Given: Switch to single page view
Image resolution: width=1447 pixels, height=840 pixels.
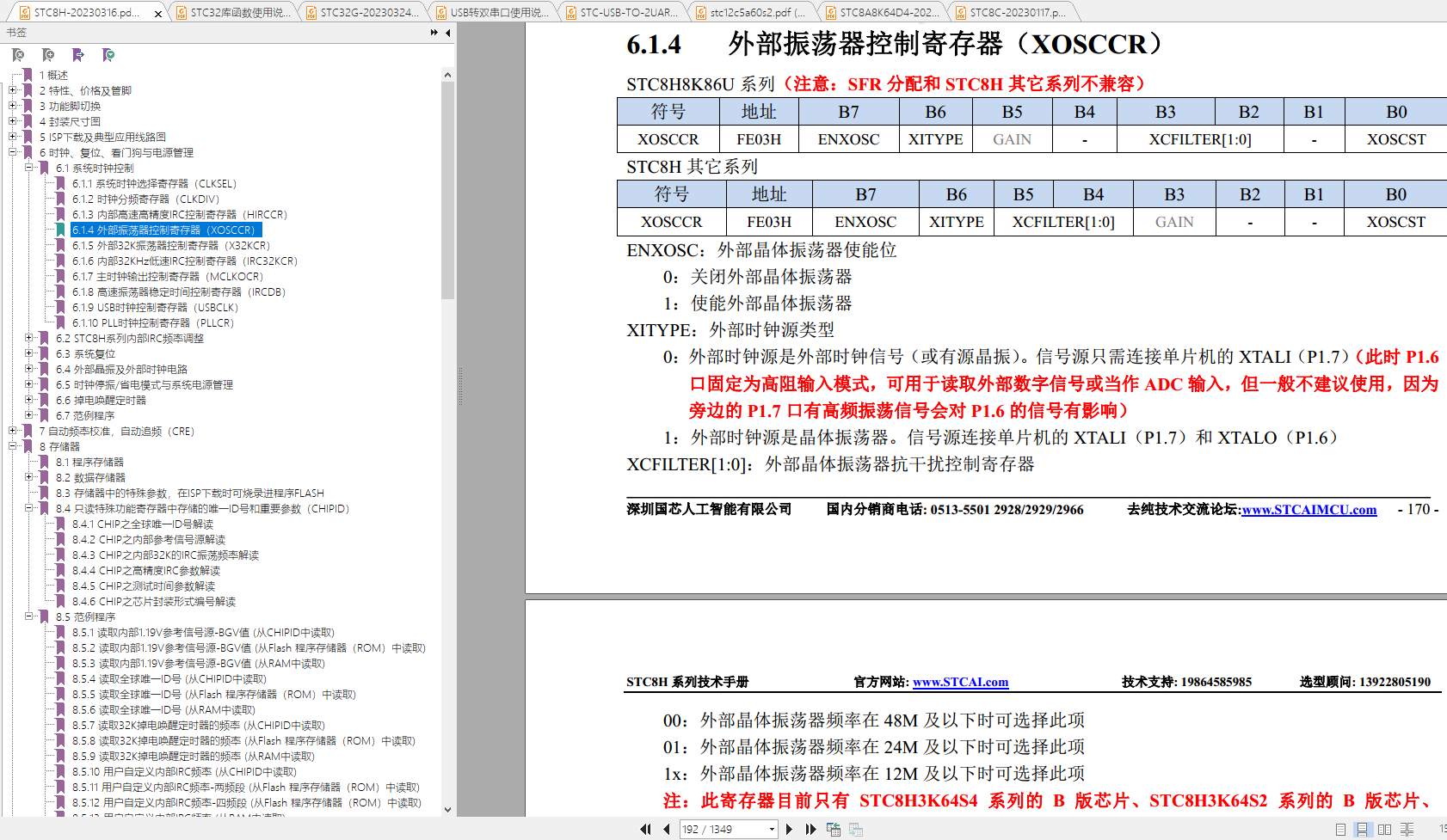Looking at the screenshot, I should click(1341, 829).
